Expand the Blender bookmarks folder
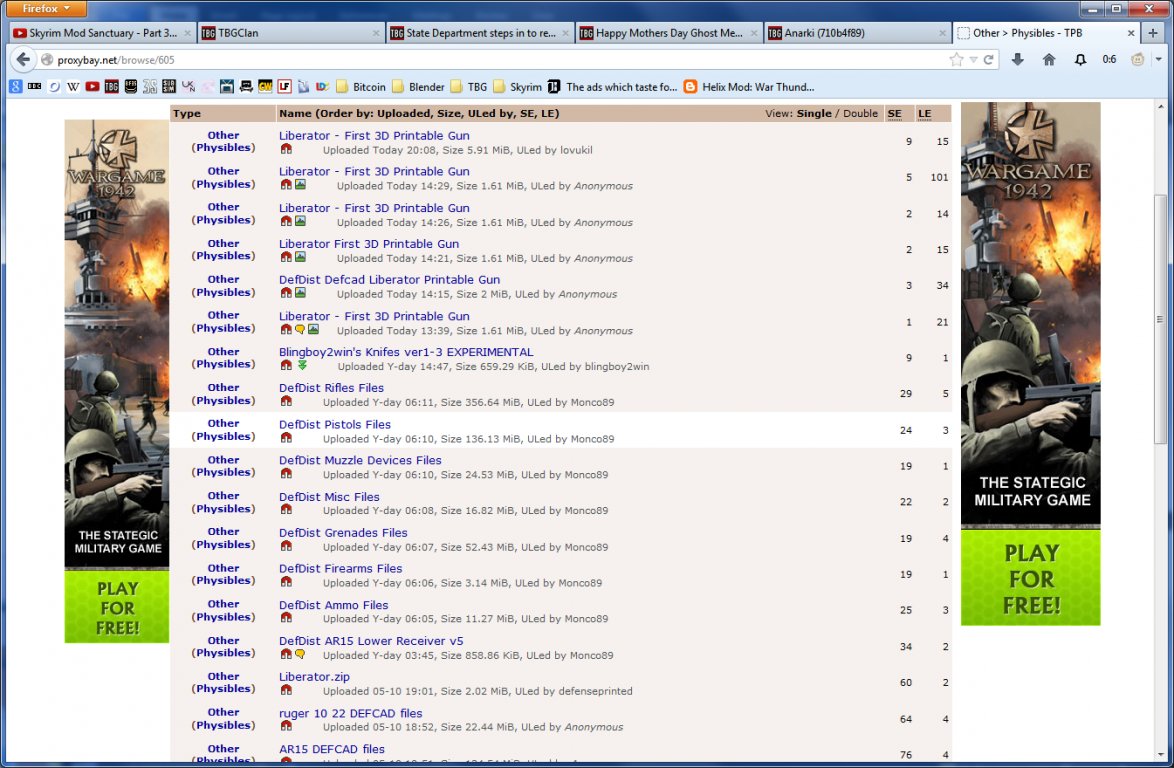The image size is (1174, 768). click(418, 87)
